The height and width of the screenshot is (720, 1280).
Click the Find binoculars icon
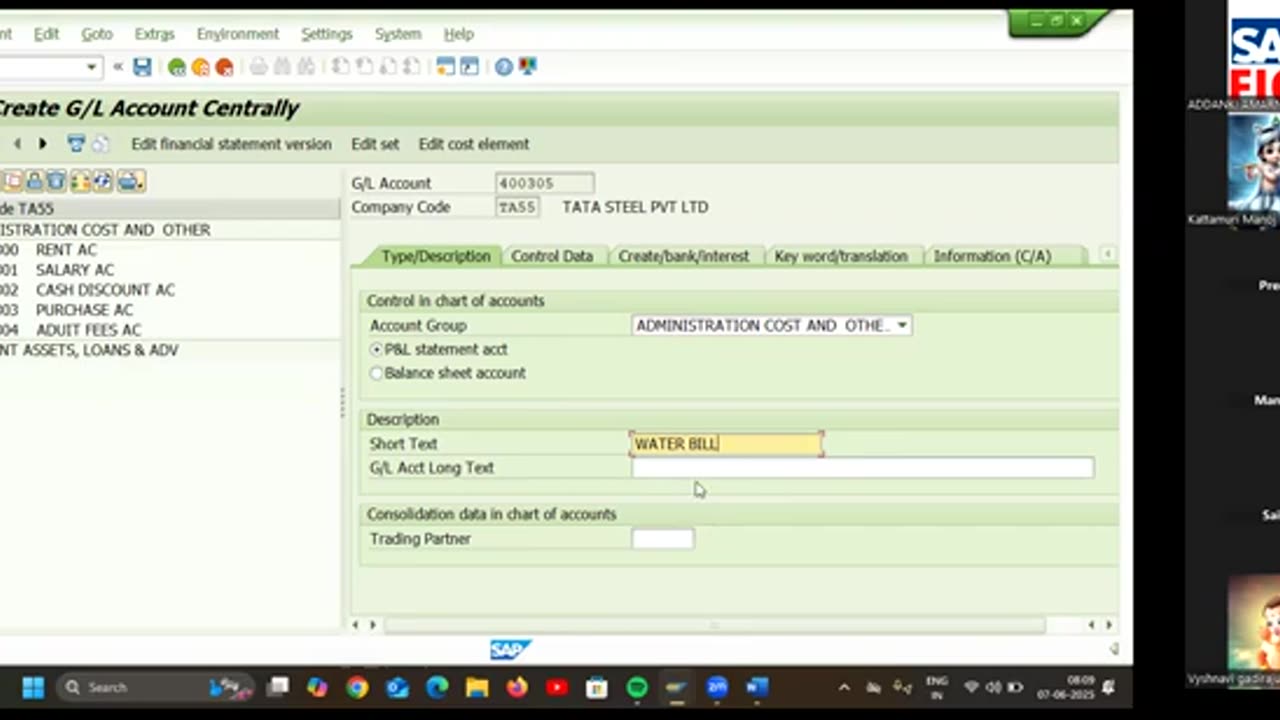[x=283, y=67]
